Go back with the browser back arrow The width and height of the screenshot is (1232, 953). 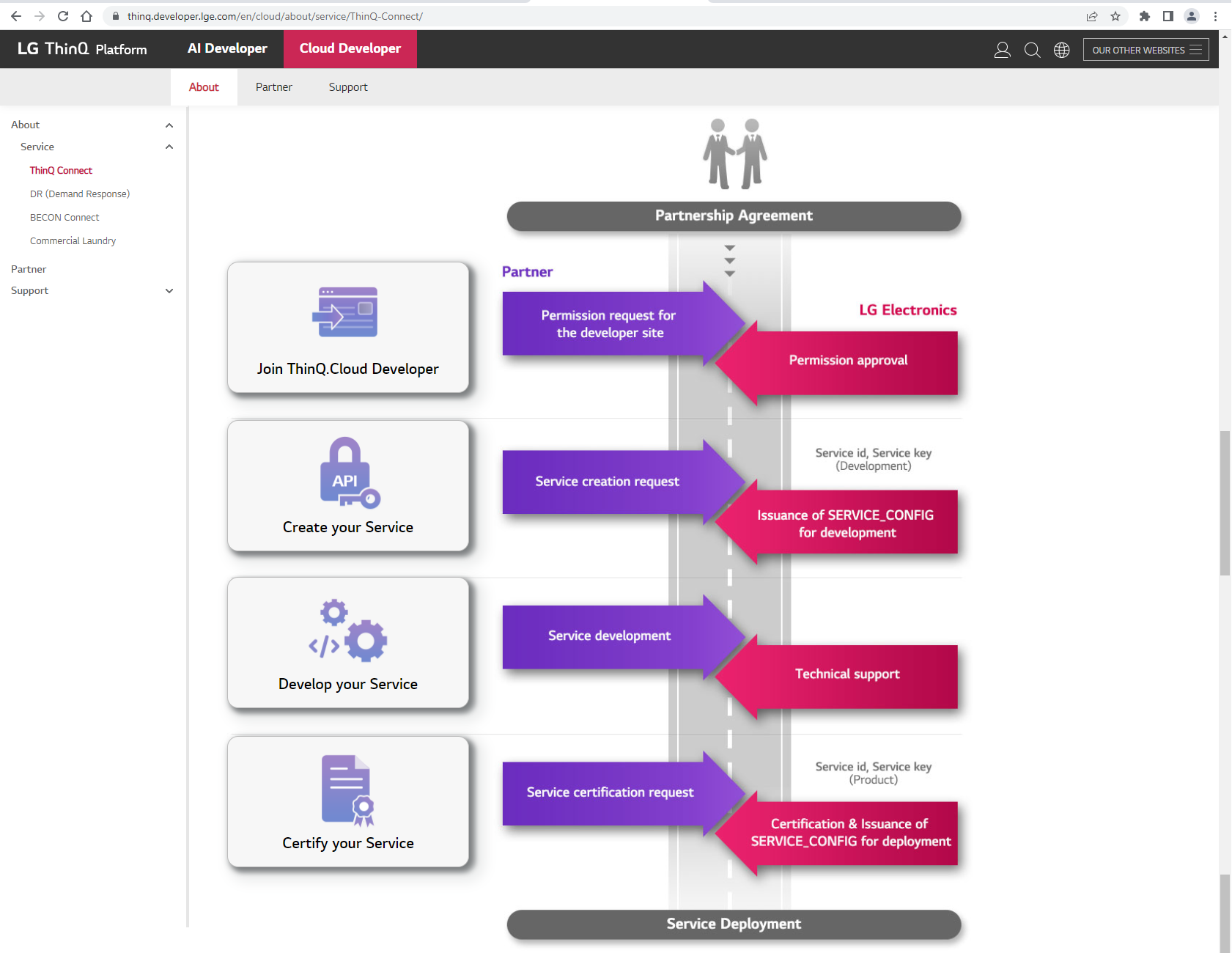point(16,16)
